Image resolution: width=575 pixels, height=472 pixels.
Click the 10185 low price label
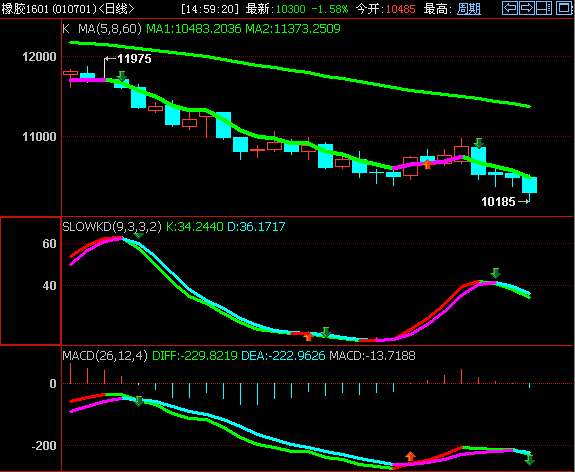click(498, 202)
